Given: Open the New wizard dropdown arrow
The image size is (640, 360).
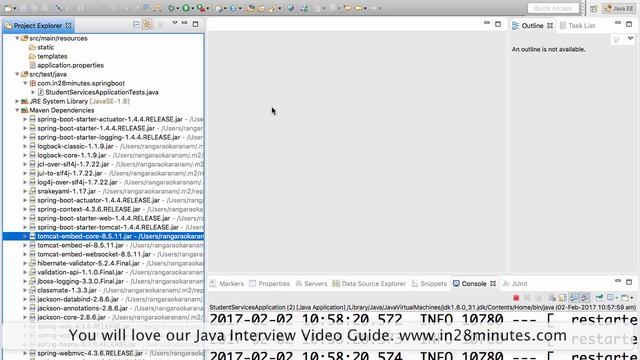Looking at the screenshot, I should [x=15, y=8].
